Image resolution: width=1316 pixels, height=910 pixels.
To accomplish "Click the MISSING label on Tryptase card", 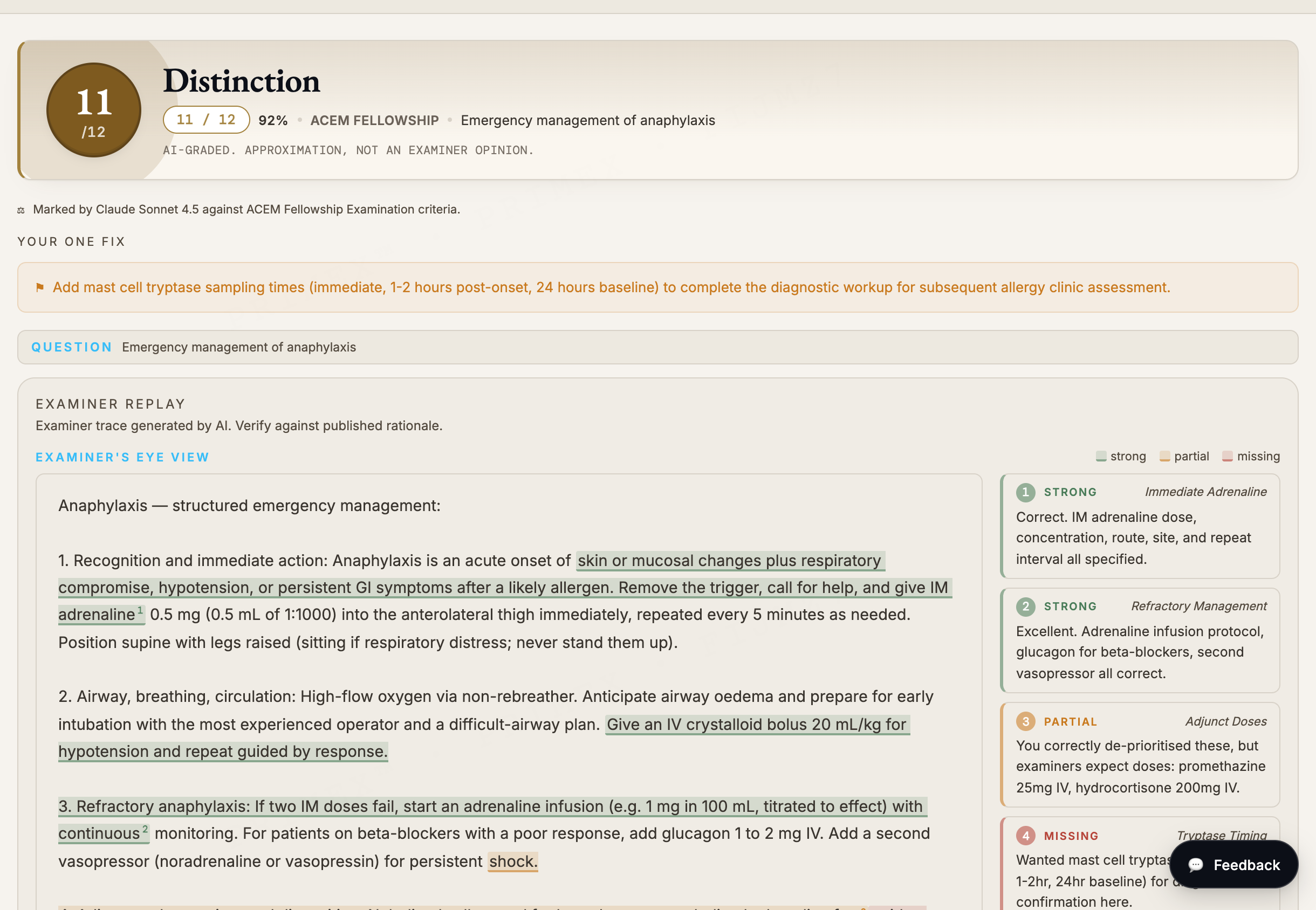I will coord(1071,836).
